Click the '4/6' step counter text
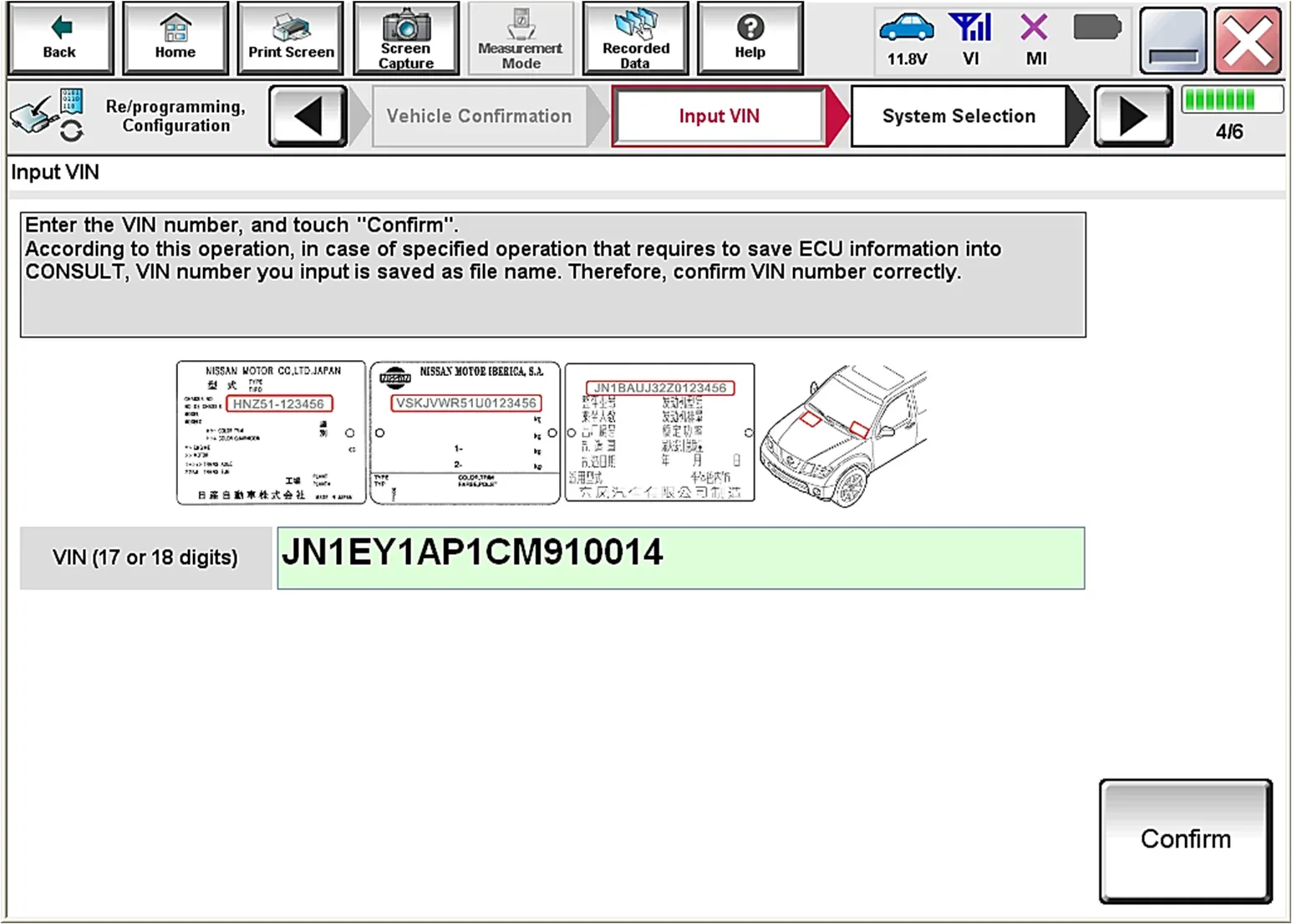Screen dimensions: 1292x924 (x=1229, y=132)
